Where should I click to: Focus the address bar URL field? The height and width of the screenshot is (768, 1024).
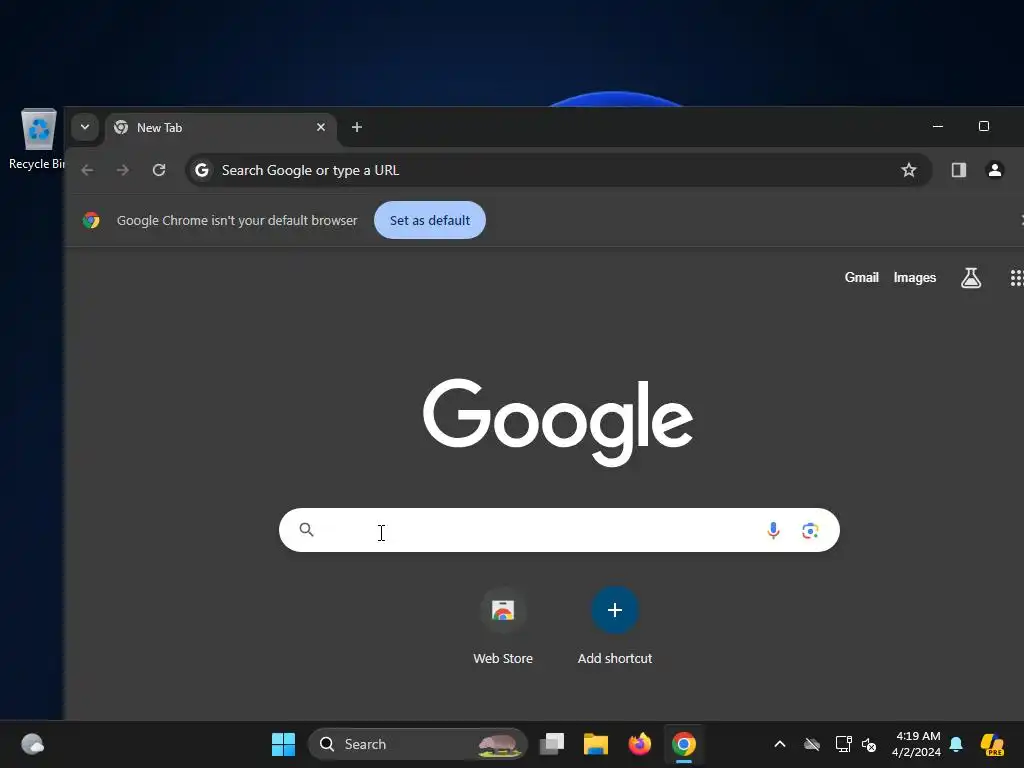click(x=558, y=170)
